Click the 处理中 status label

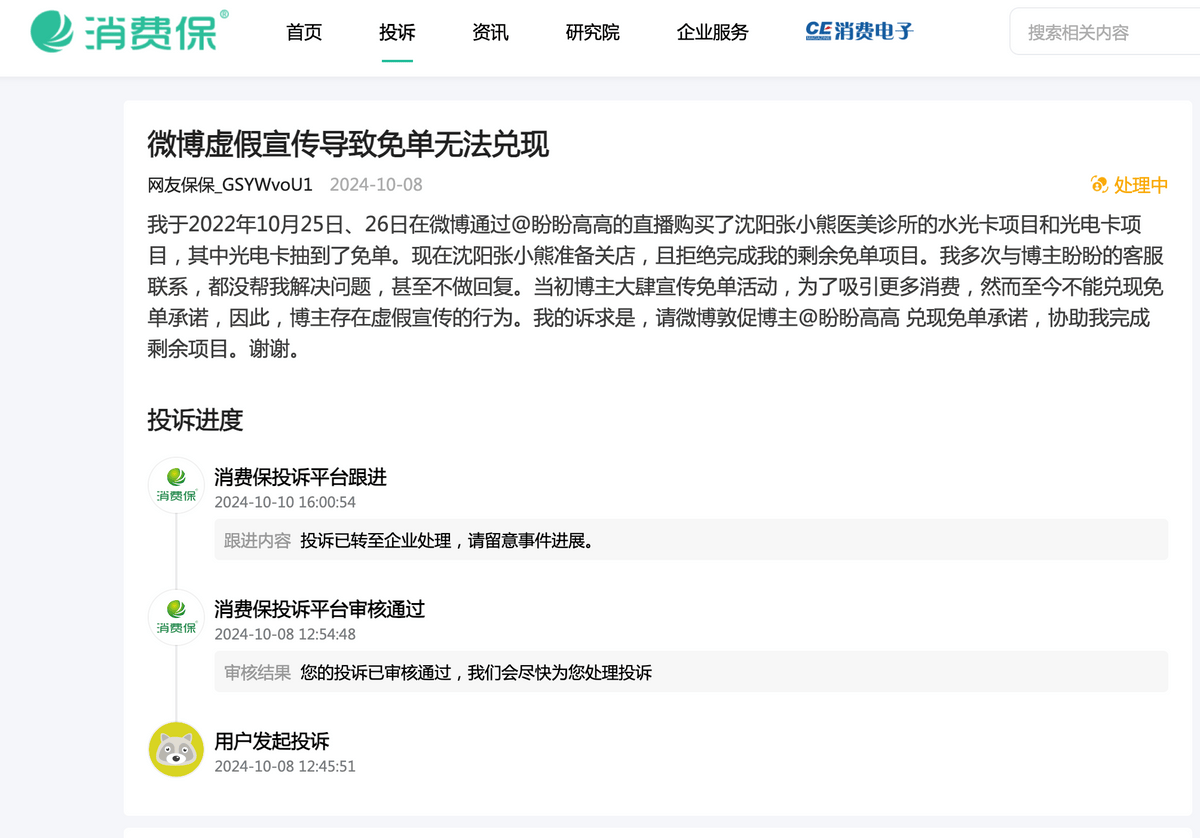(1141, 185)
